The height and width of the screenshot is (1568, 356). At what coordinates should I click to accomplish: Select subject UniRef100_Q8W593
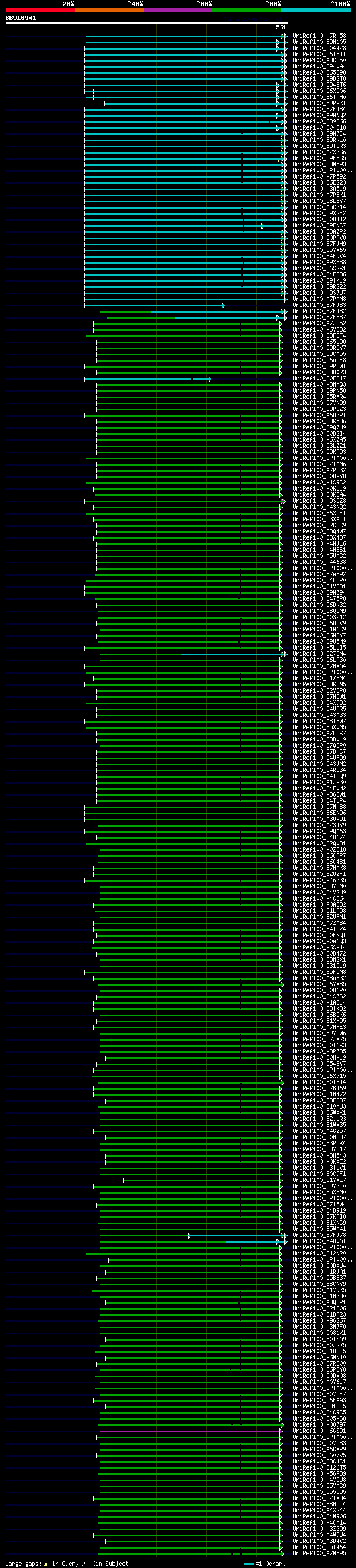pyautogui.click(x=319, y=164)
